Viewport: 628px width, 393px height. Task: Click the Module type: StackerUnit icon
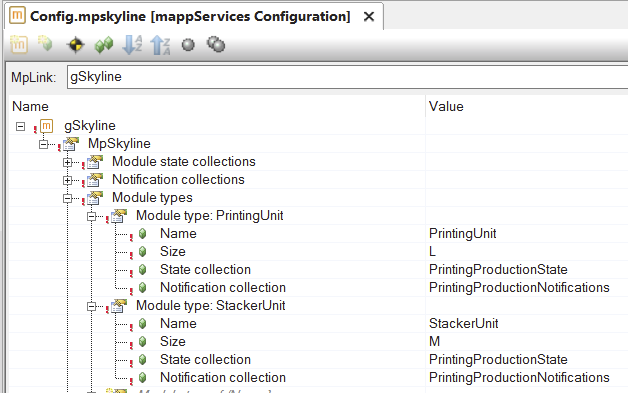click(119, 306)
